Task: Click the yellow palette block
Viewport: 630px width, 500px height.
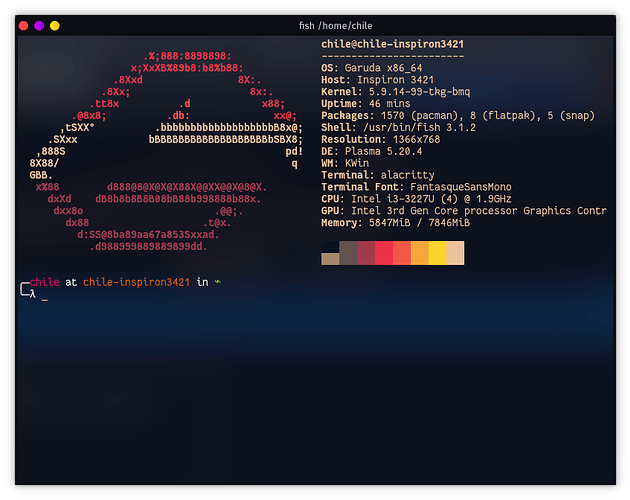Action: coord(438,253)
